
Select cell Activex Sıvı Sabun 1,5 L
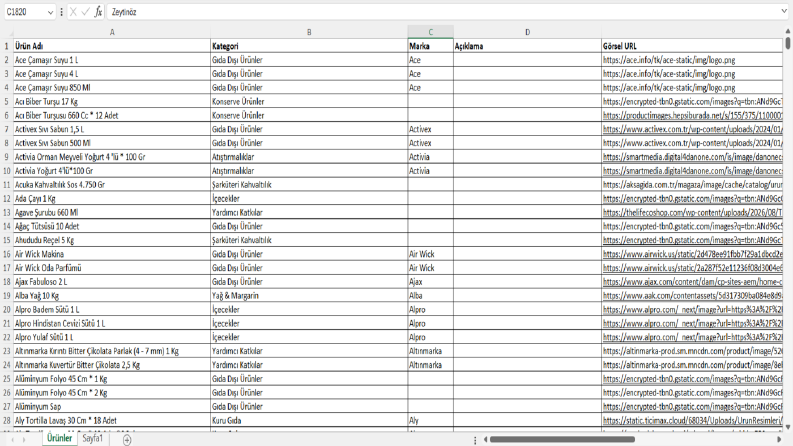pos(112,129)
